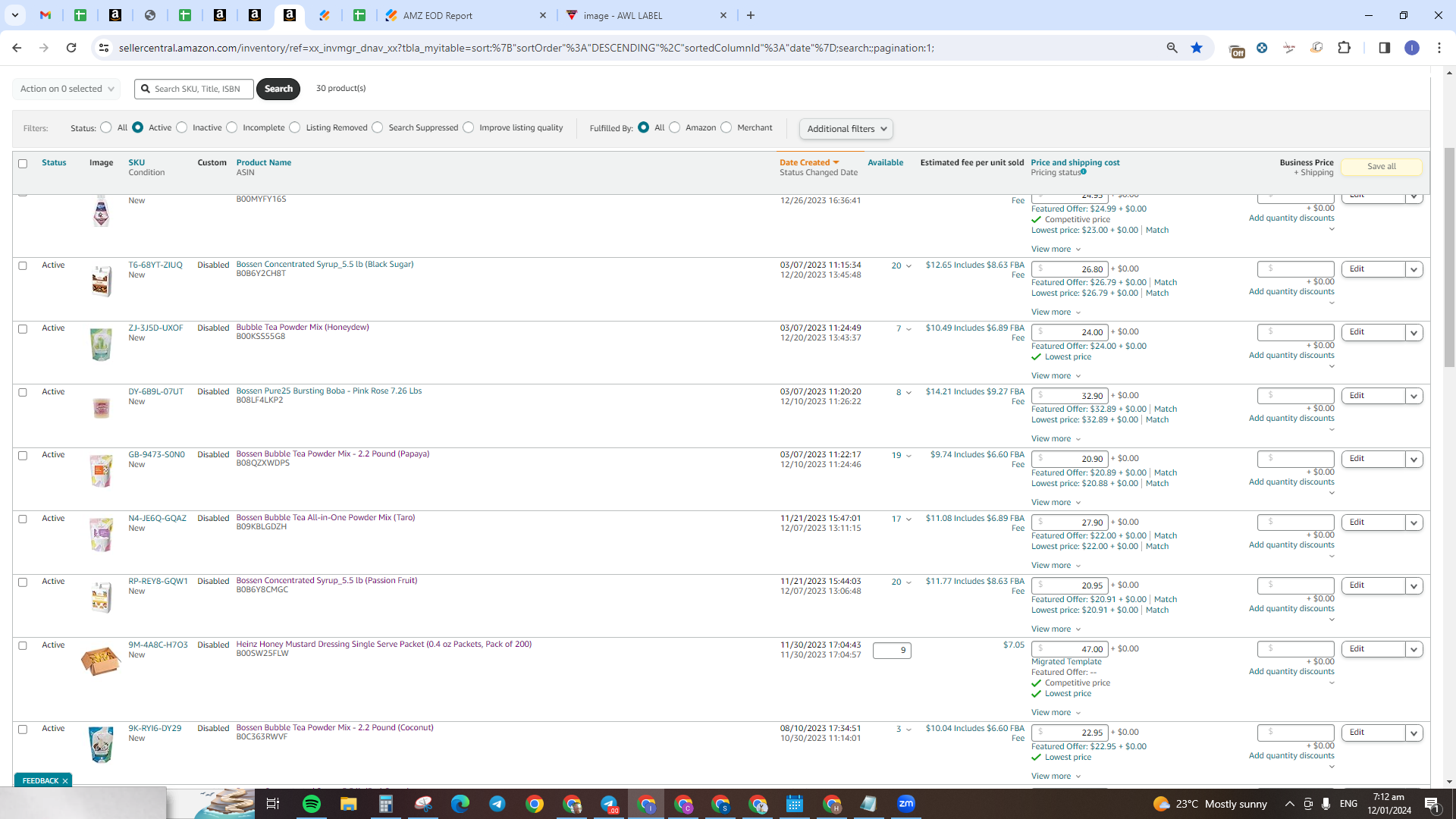The image size is (1456, 819).
Task: Click Match beside Taro featured offer
Action: point(1165,536)
